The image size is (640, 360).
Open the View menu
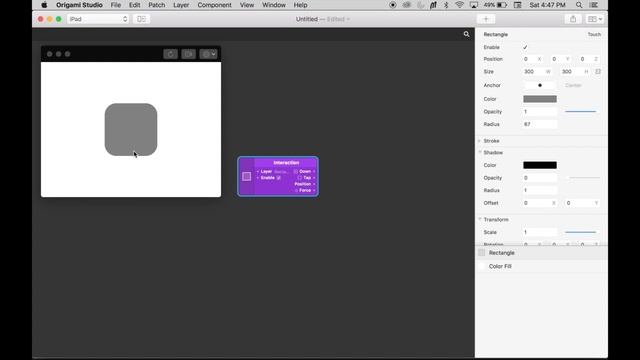[247, 5]
